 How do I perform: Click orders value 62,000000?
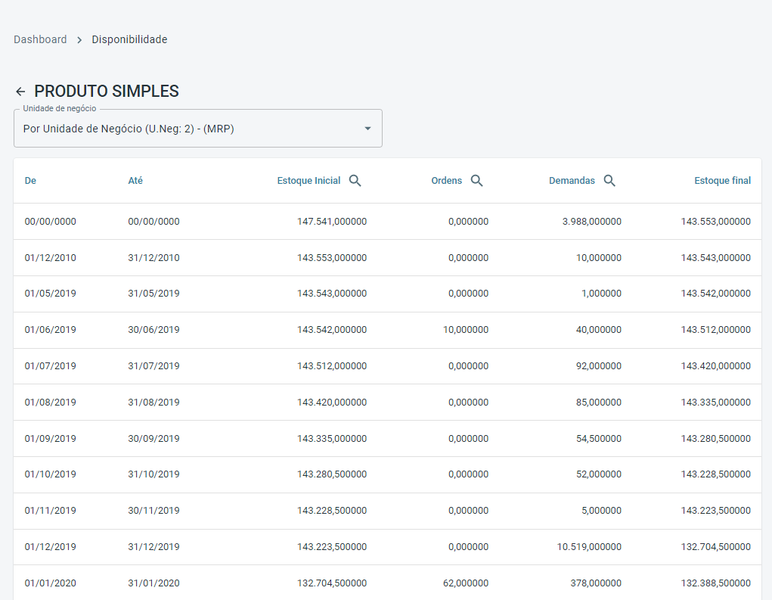click(466, 583)
